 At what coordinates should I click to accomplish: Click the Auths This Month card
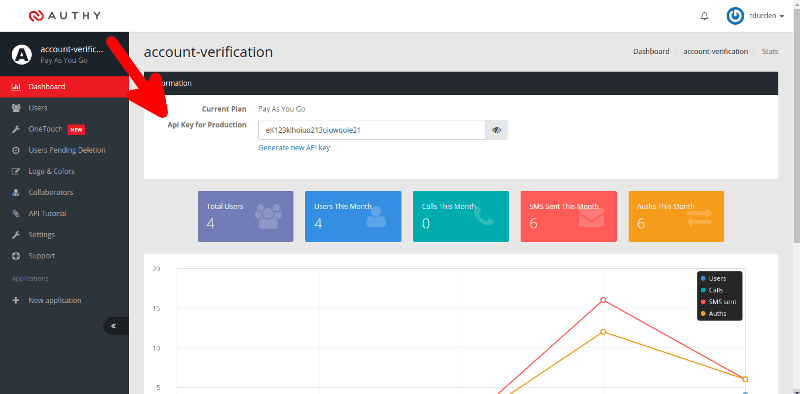pos(677,216)
